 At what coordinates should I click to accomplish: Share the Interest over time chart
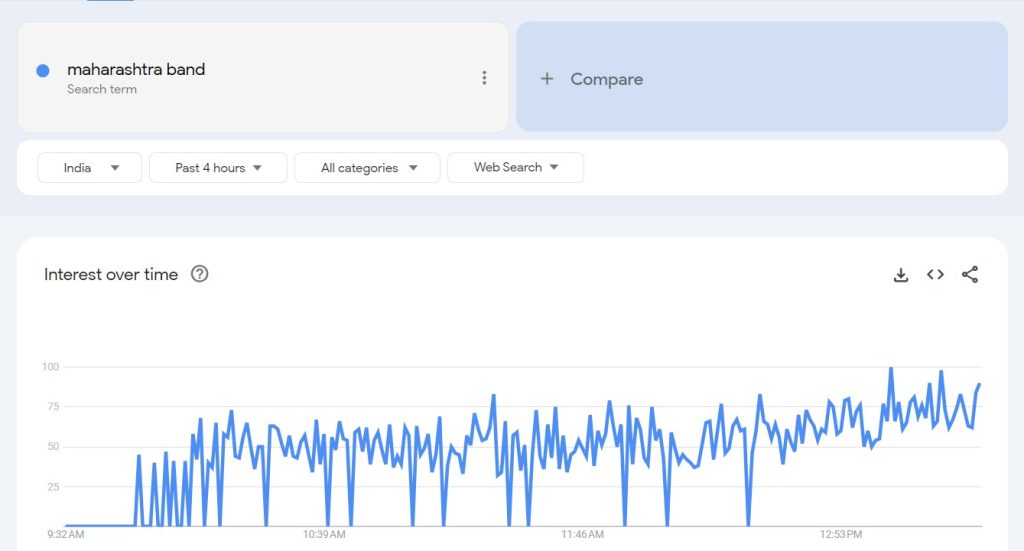(x=969, y=275)
